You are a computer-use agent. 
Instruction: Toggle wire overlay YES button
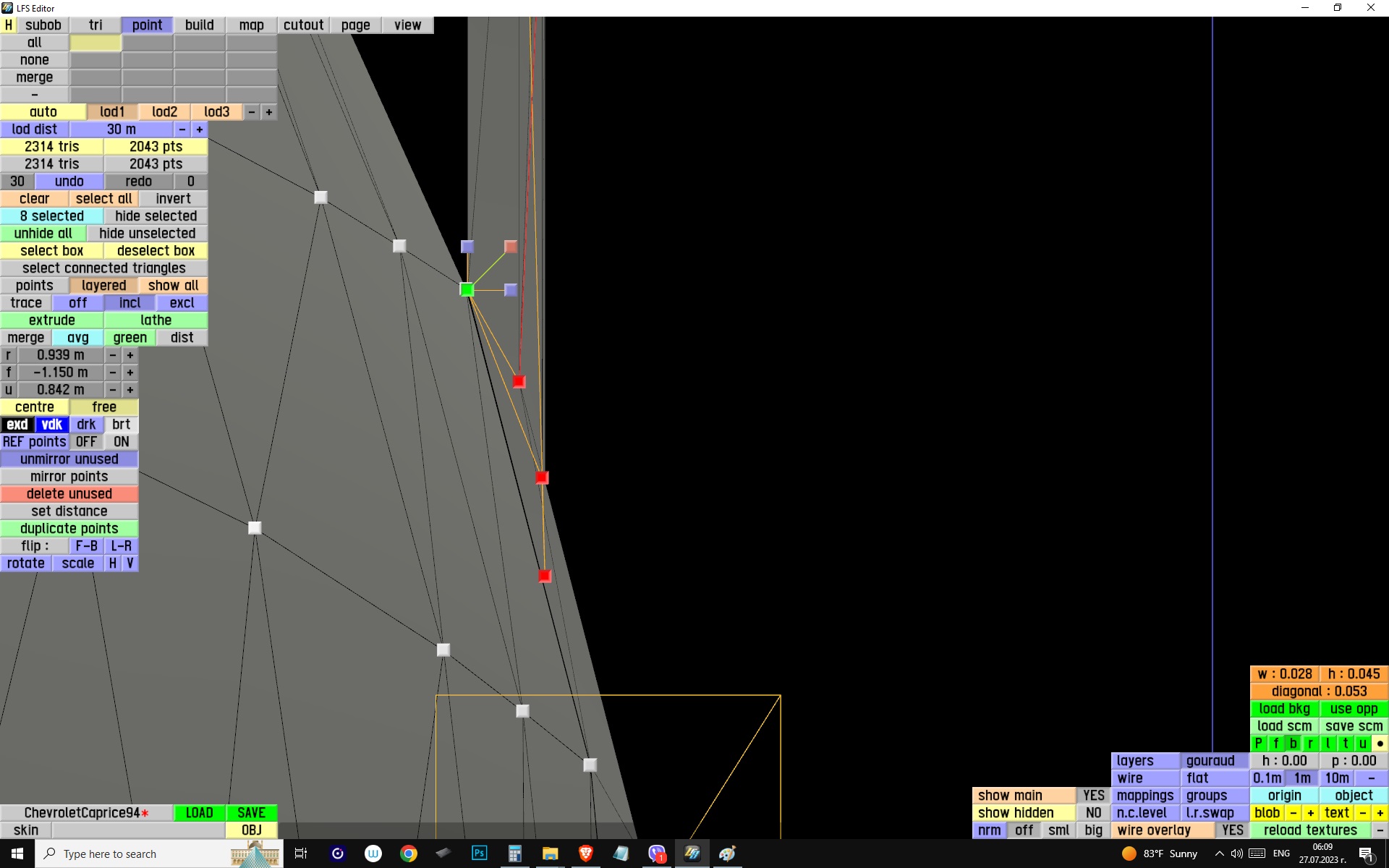tap(1232, 830)
